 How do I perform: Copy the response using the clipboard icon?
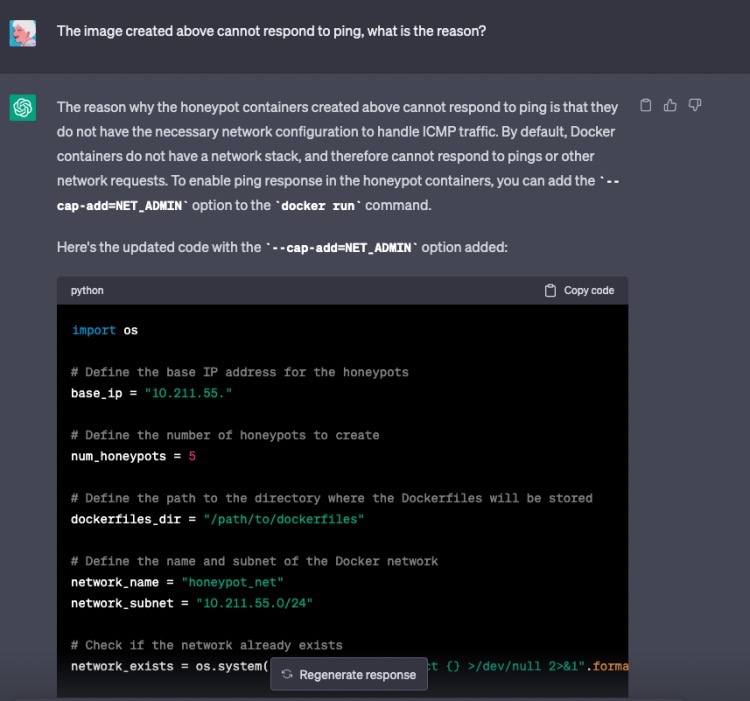point(646,105)
